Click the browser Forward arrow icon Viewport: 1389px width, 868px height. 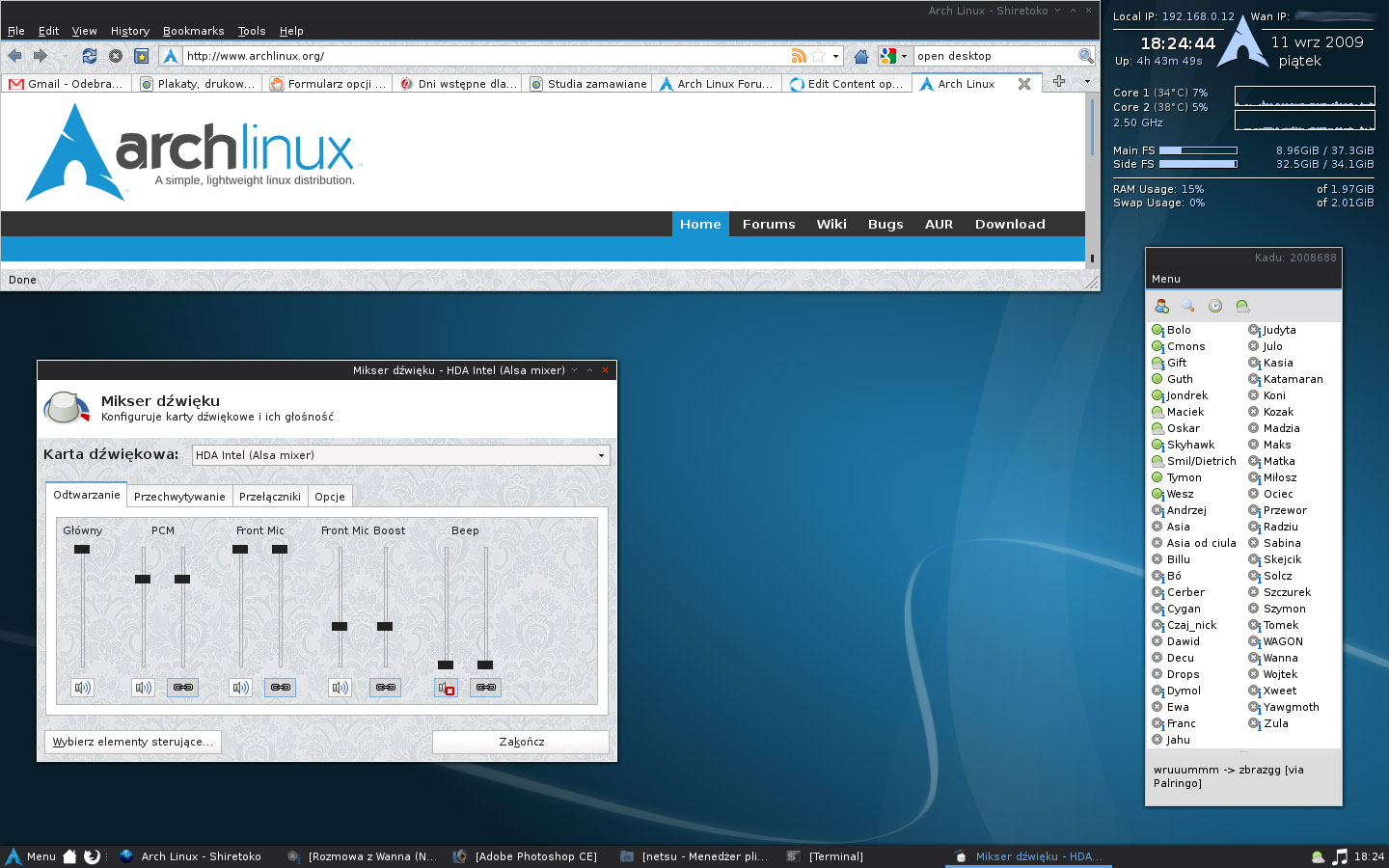[41, 56]
